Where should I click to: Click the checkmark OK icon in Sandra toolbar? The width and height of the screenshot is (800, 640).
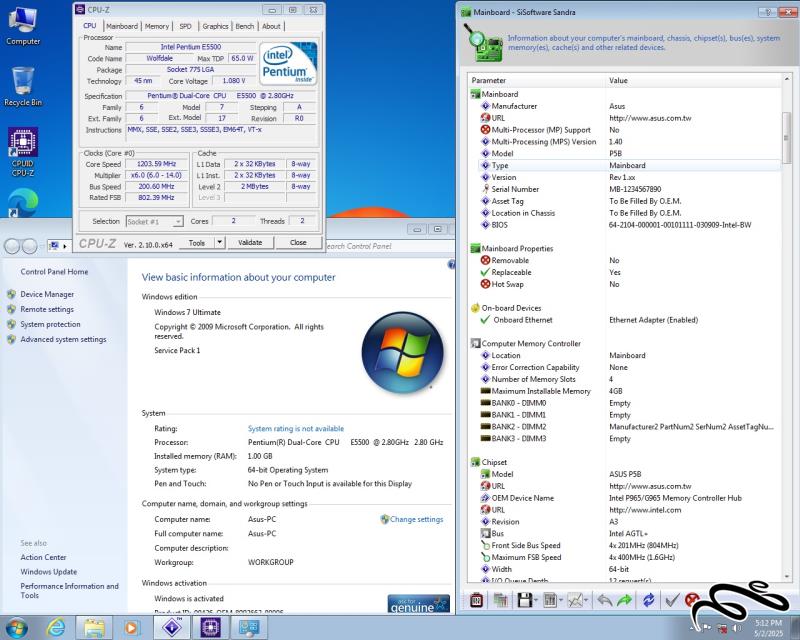(x=672, y=600)
